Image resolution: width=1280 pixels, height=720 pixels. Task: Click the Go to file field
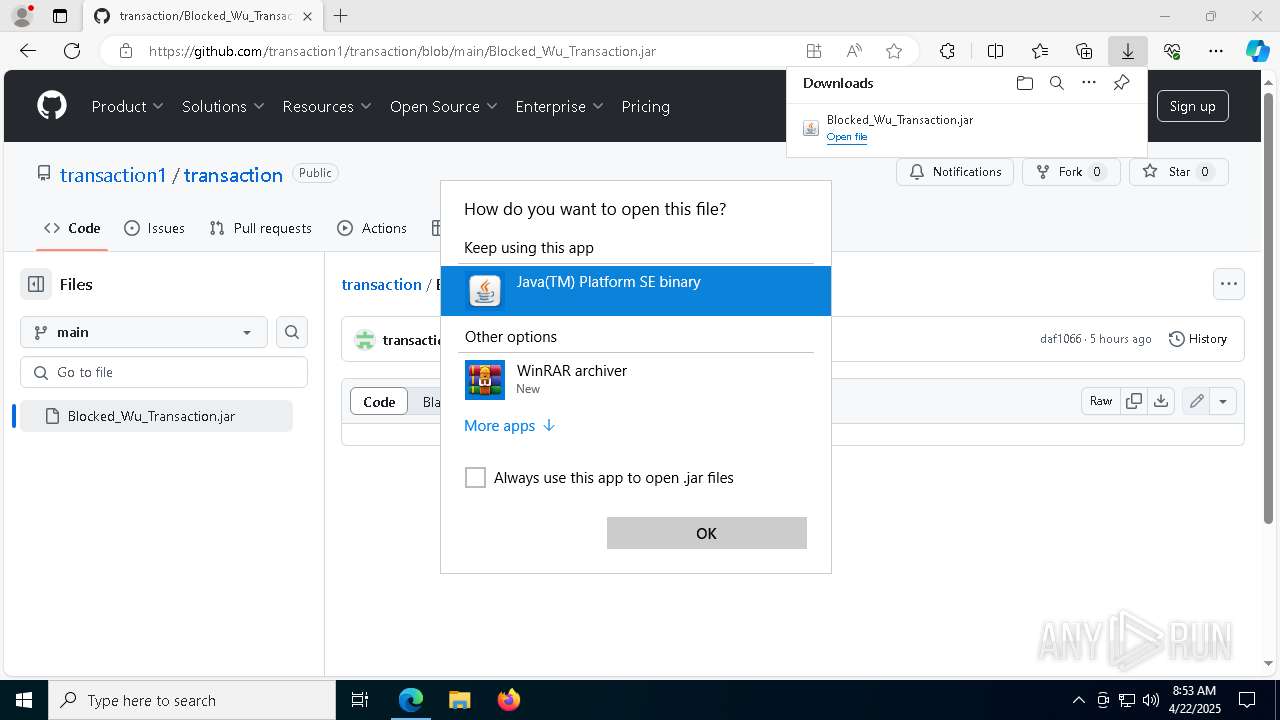point(164,372)
